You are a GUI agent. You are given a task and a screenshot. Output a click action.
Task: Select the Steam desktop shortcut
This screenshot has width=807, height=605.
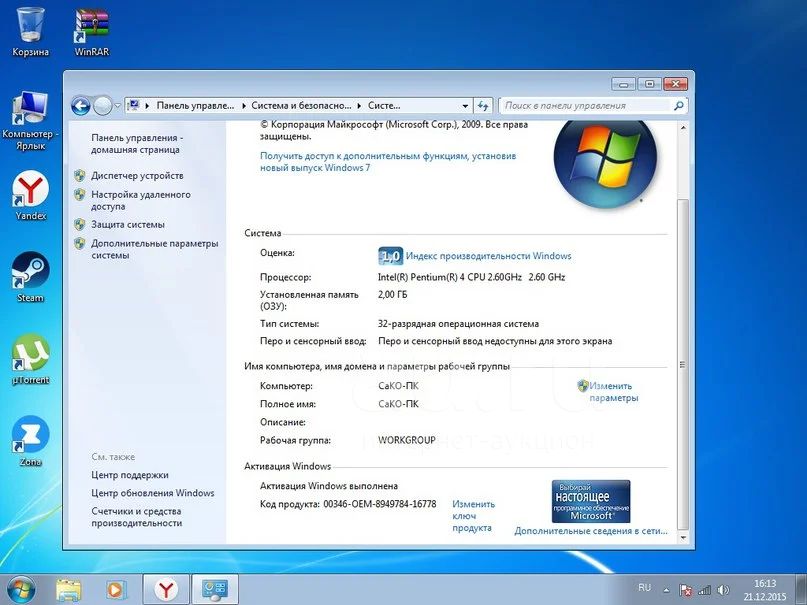(30, 277)
